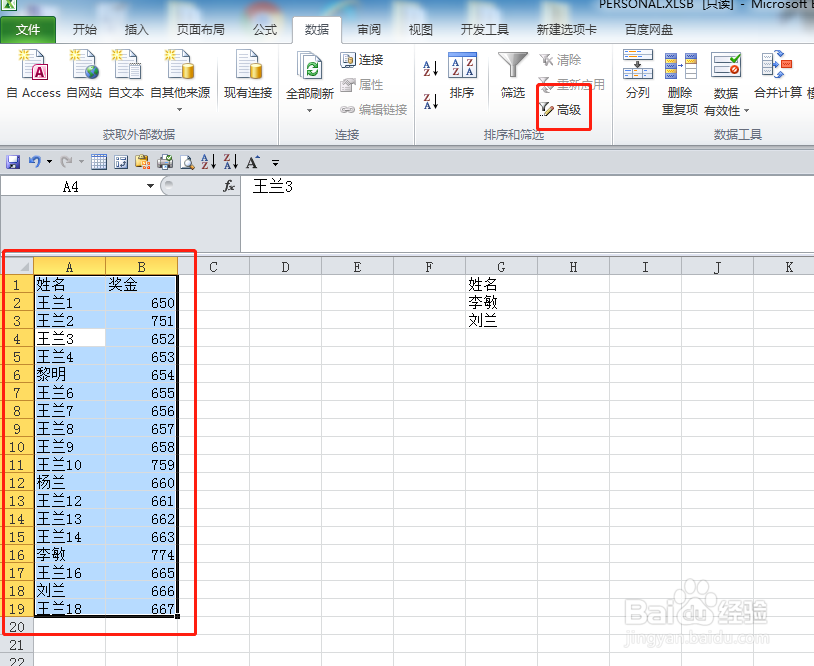Increase font size with A icon
814x666 pixels.
253,162
